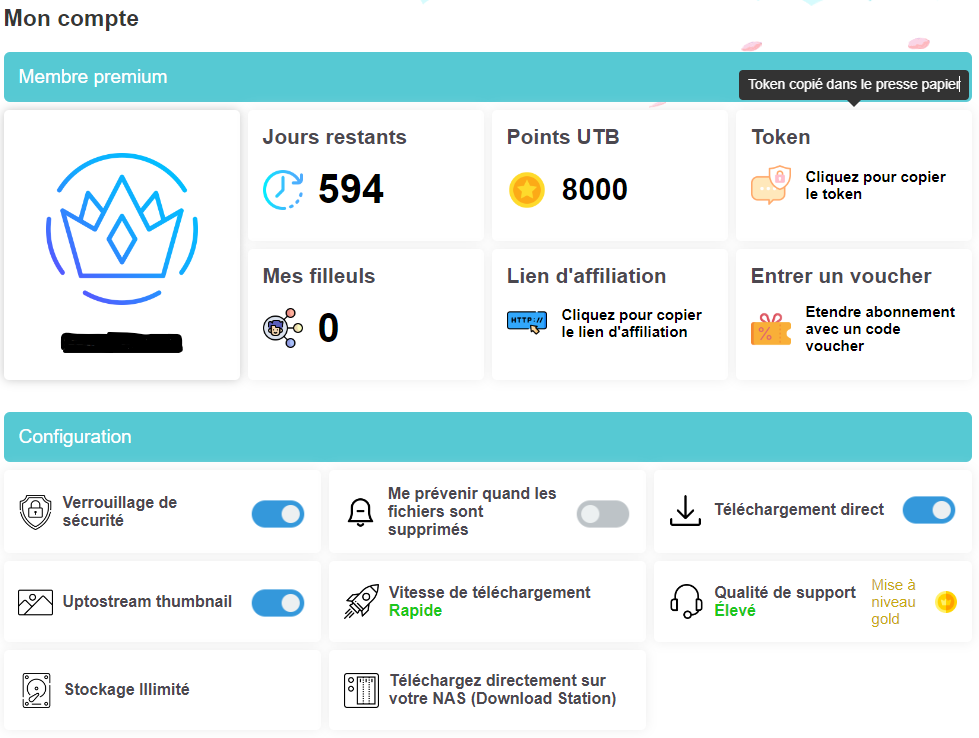Toggle the Uptostream thumbnail switch
Image resolution: width=979 pixels, height=738 pixels.
(278, 604)
